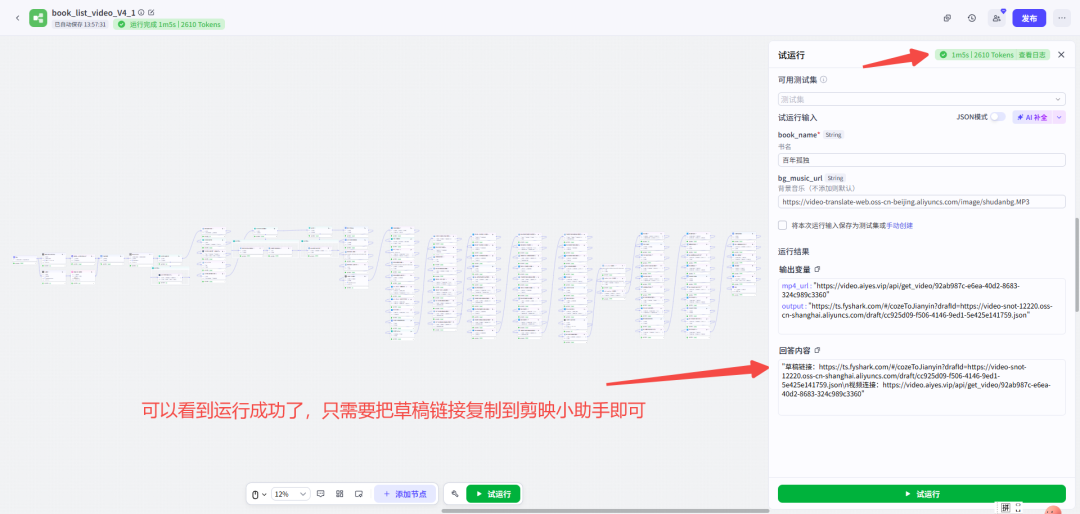Image resolution: width=1080 pixels, height=514 pixels.
Task: Toggle the JSON模式 switch
Action: point(997,117)
